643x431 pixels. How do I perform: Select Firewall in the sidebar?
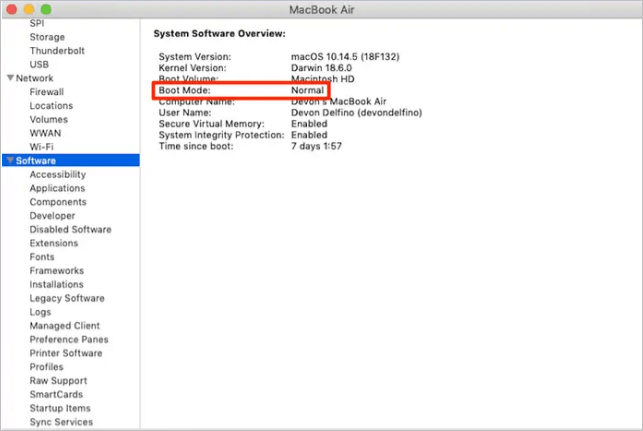click(46, 92)
